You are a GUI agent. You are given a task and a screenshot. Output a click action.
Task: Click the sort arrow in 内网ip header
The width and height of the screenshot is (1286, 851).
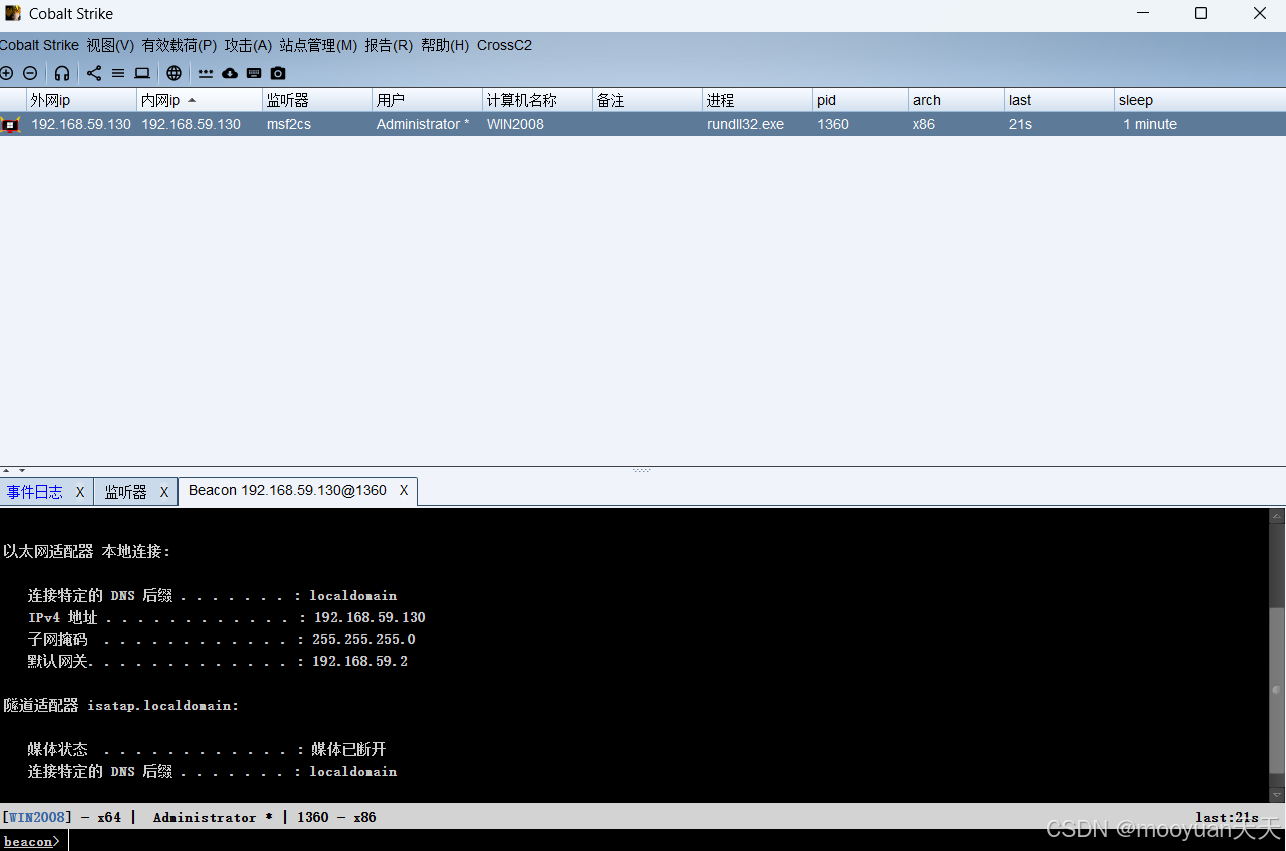[x=192, y=100]
